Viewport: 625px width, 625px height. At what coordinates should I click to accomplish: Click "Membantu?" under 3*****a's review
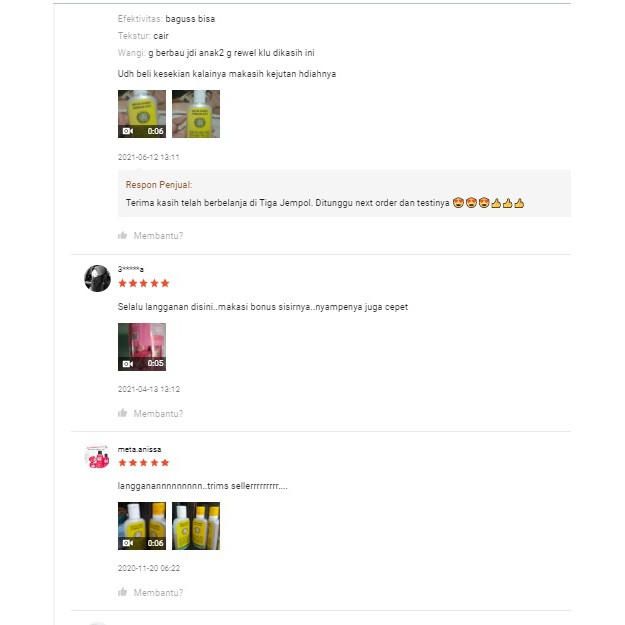click(158, 413)
